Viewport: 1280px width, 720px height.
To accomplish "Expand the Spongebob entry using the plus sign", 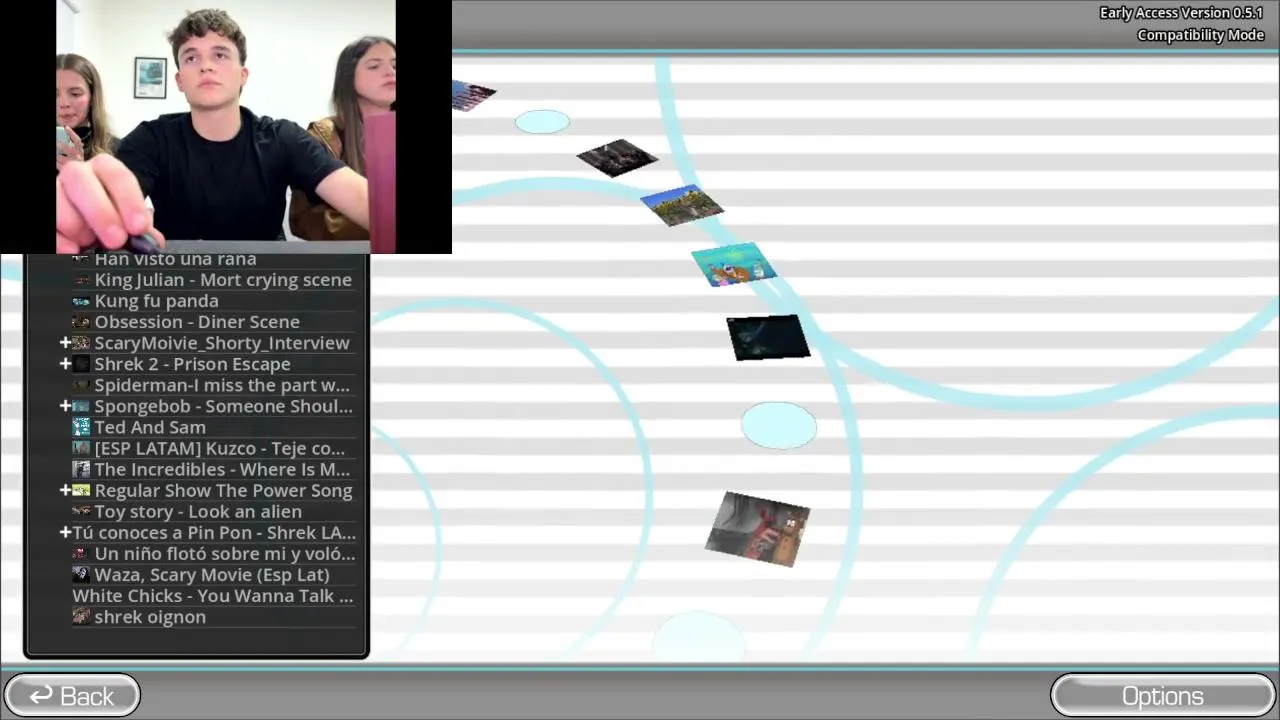I will [65, 406].
